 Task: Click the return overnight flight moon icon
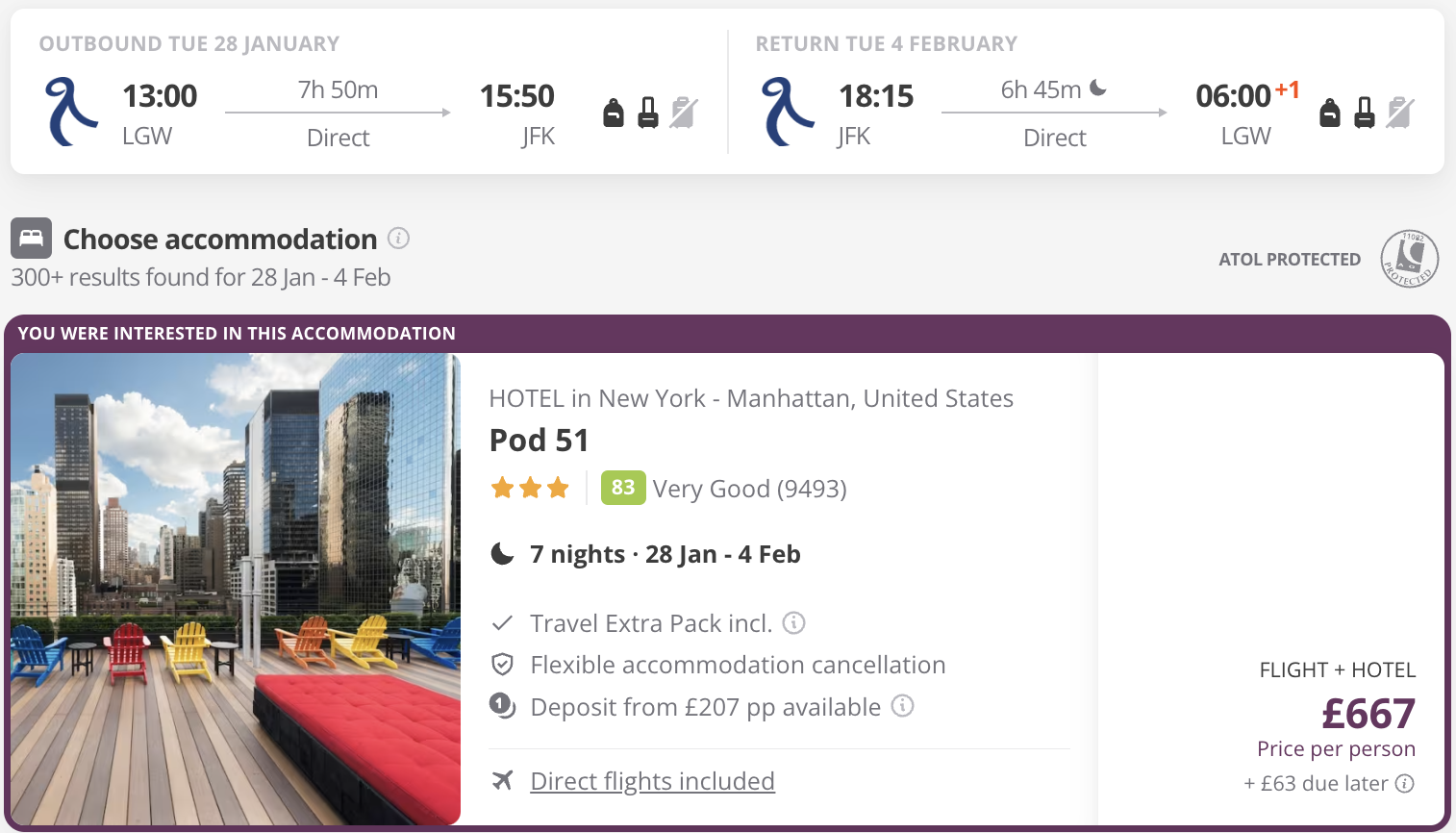pos(1098,88)
